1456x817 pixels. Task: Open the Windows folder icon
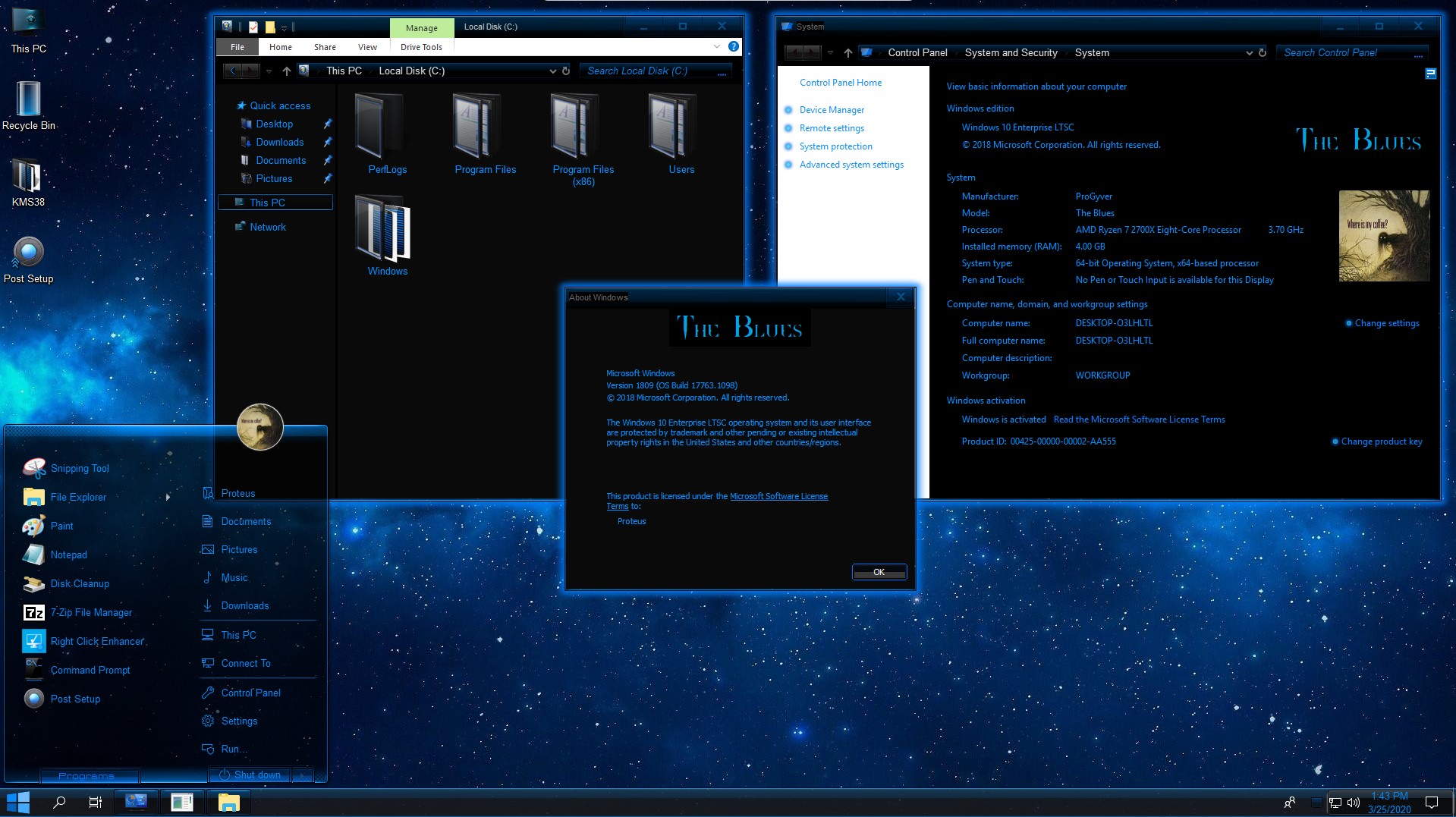click(384, 227)
